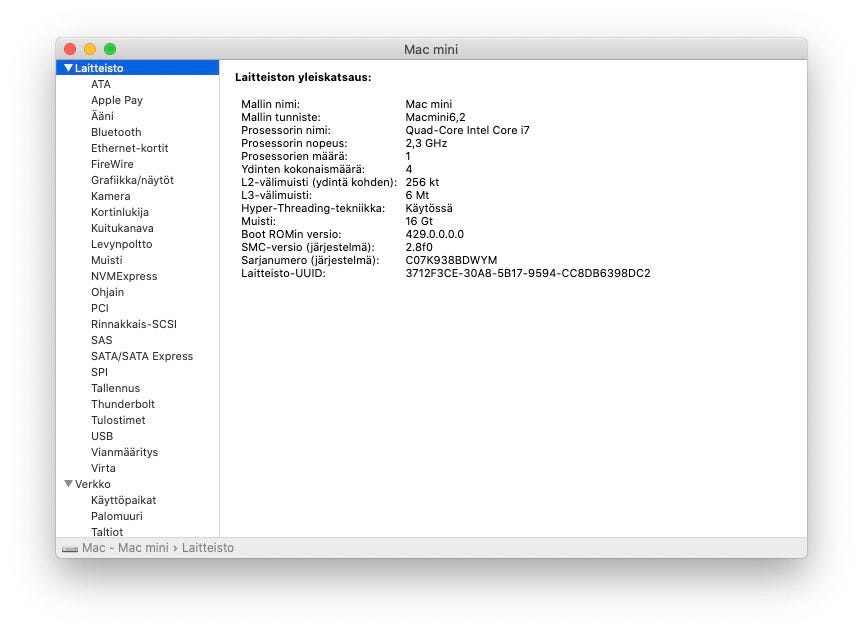
Task: Open Levynpoltto entry
Action: [x=122, y=244]
